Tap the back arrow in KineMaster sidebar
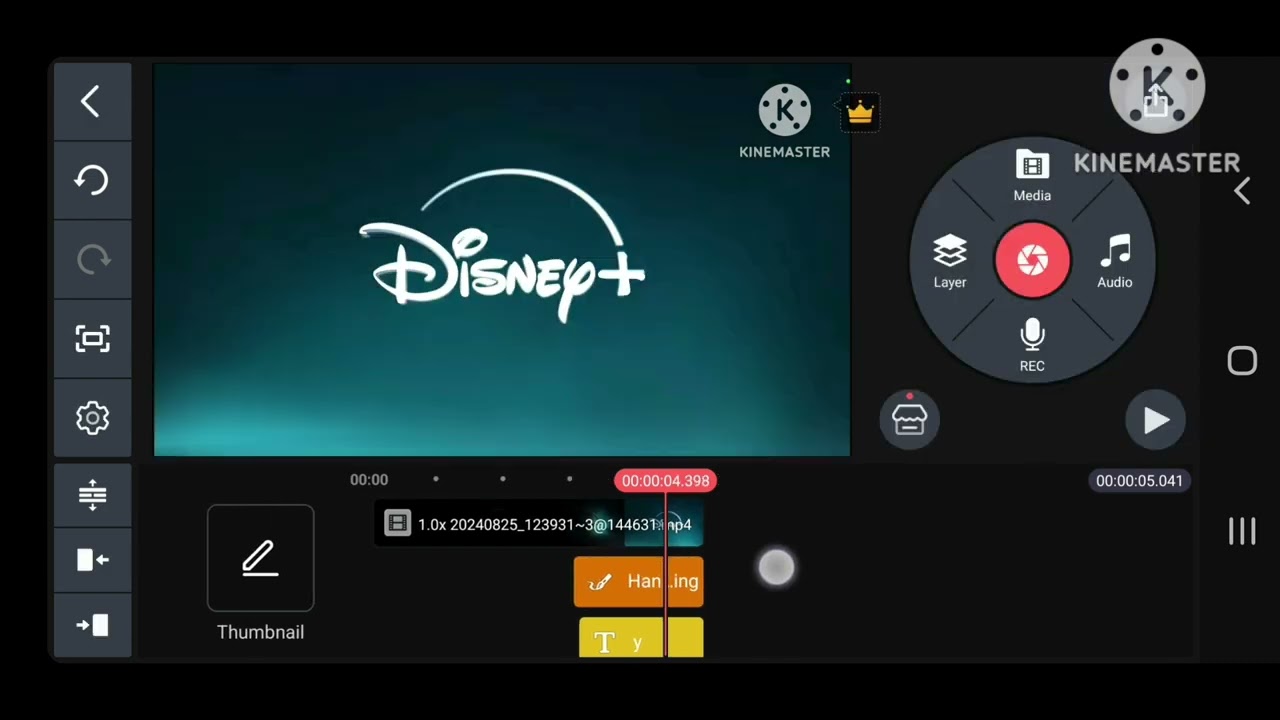 point(92,101)
